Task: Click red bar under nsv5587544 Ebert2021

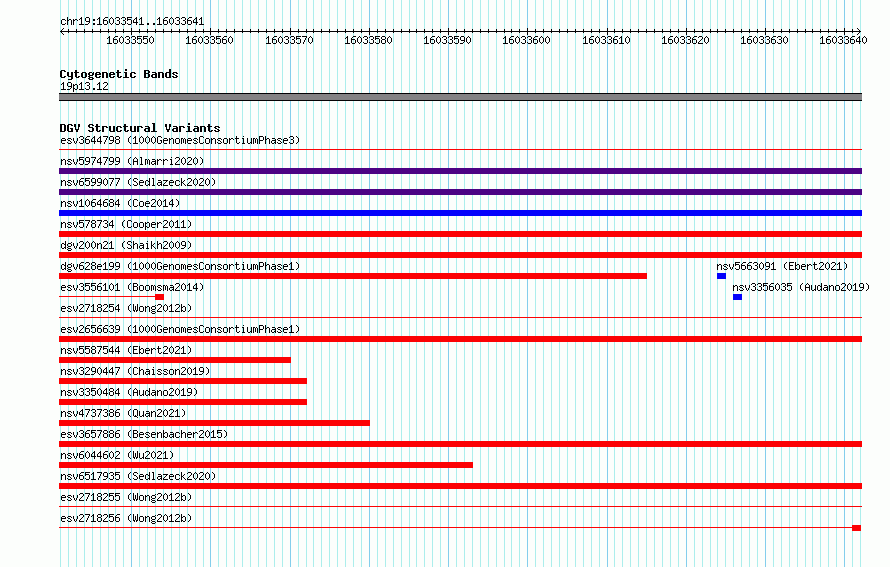Action: click(175, 360)
